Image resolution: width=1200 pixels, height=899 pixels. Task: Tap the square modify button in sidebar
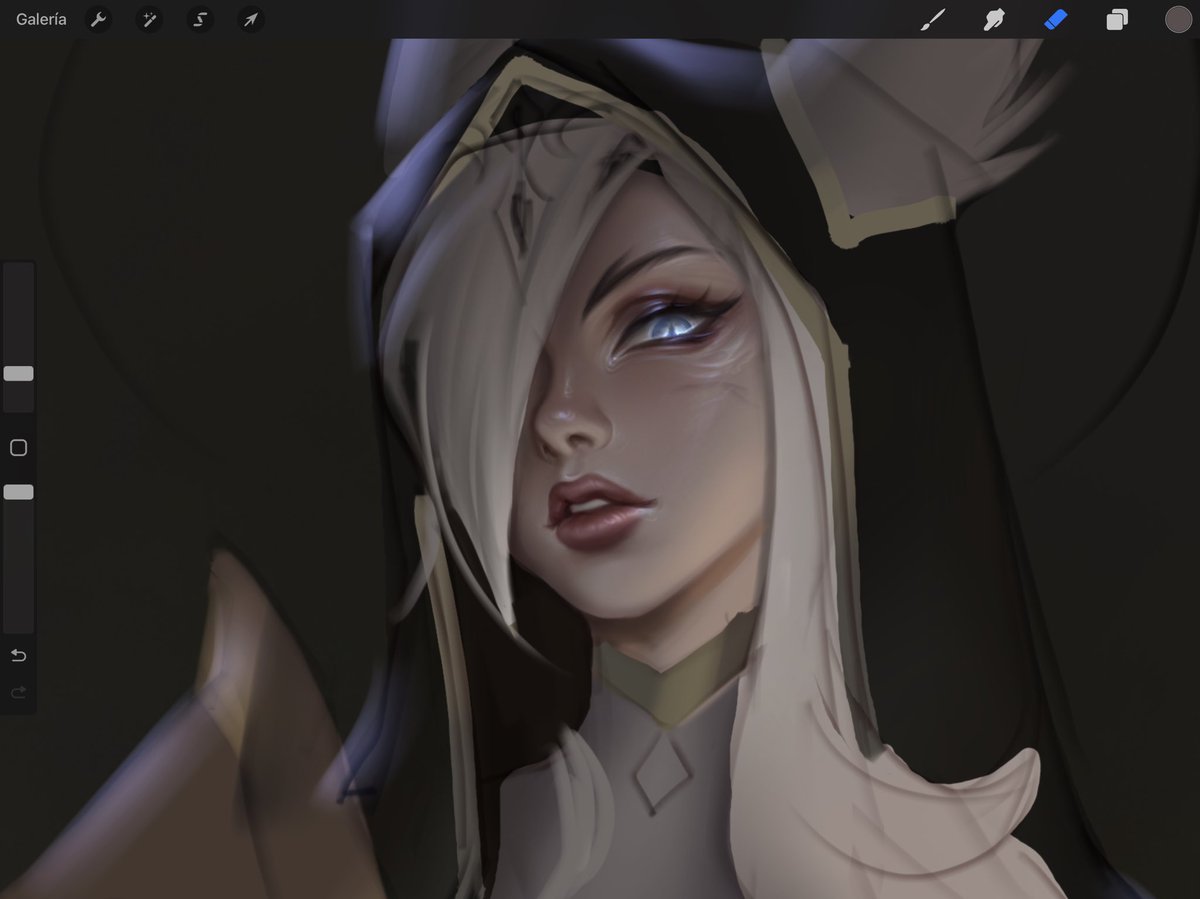[18, 448]
